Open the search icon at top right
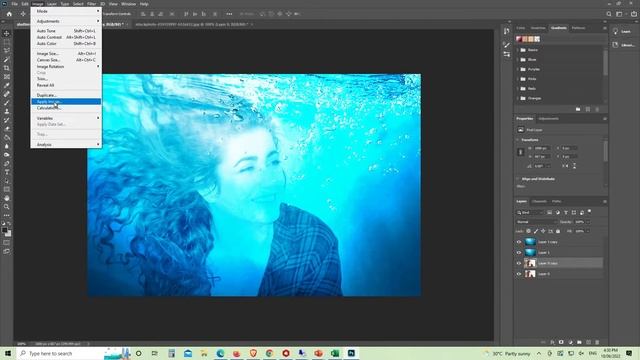Image resolution: width=640 pixels, height=360 pixels. pos(609,14)
